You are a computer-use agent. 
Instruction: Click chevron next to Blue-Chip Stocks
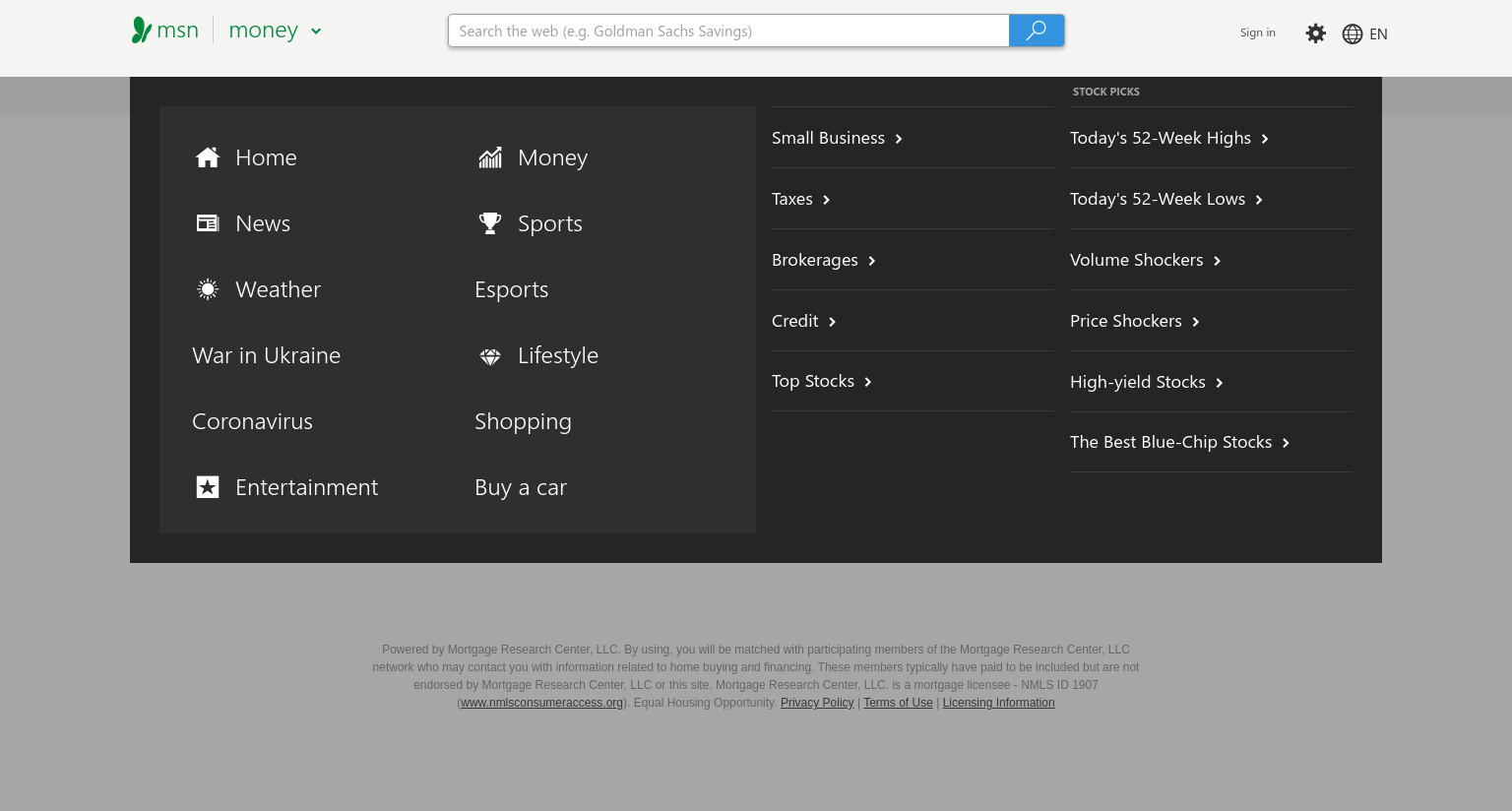(x=1286, y=443)
